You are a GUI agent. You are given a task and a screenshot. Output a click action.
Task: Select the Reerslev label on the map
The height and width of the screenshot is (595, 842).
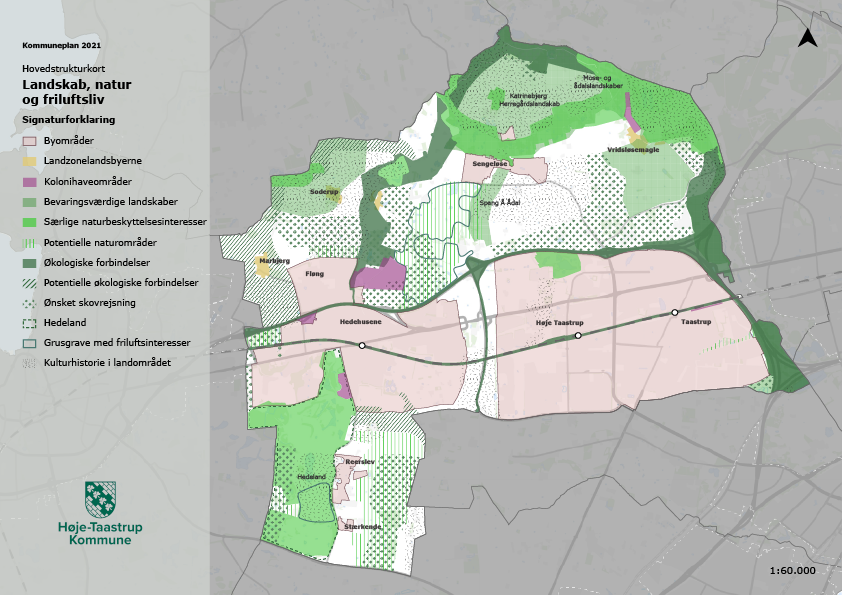tap(358, 461)
